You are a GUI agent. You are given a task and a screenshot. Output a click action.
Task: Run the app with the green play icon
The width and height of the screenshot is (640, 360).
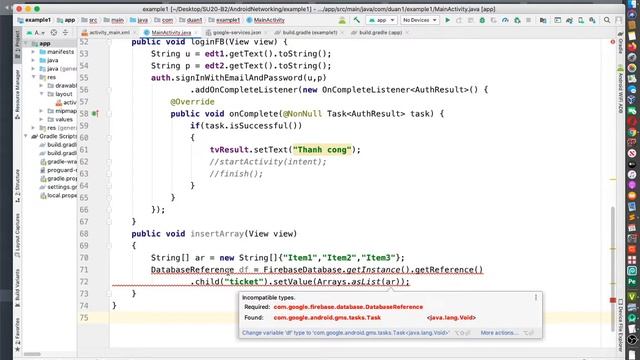447,20
